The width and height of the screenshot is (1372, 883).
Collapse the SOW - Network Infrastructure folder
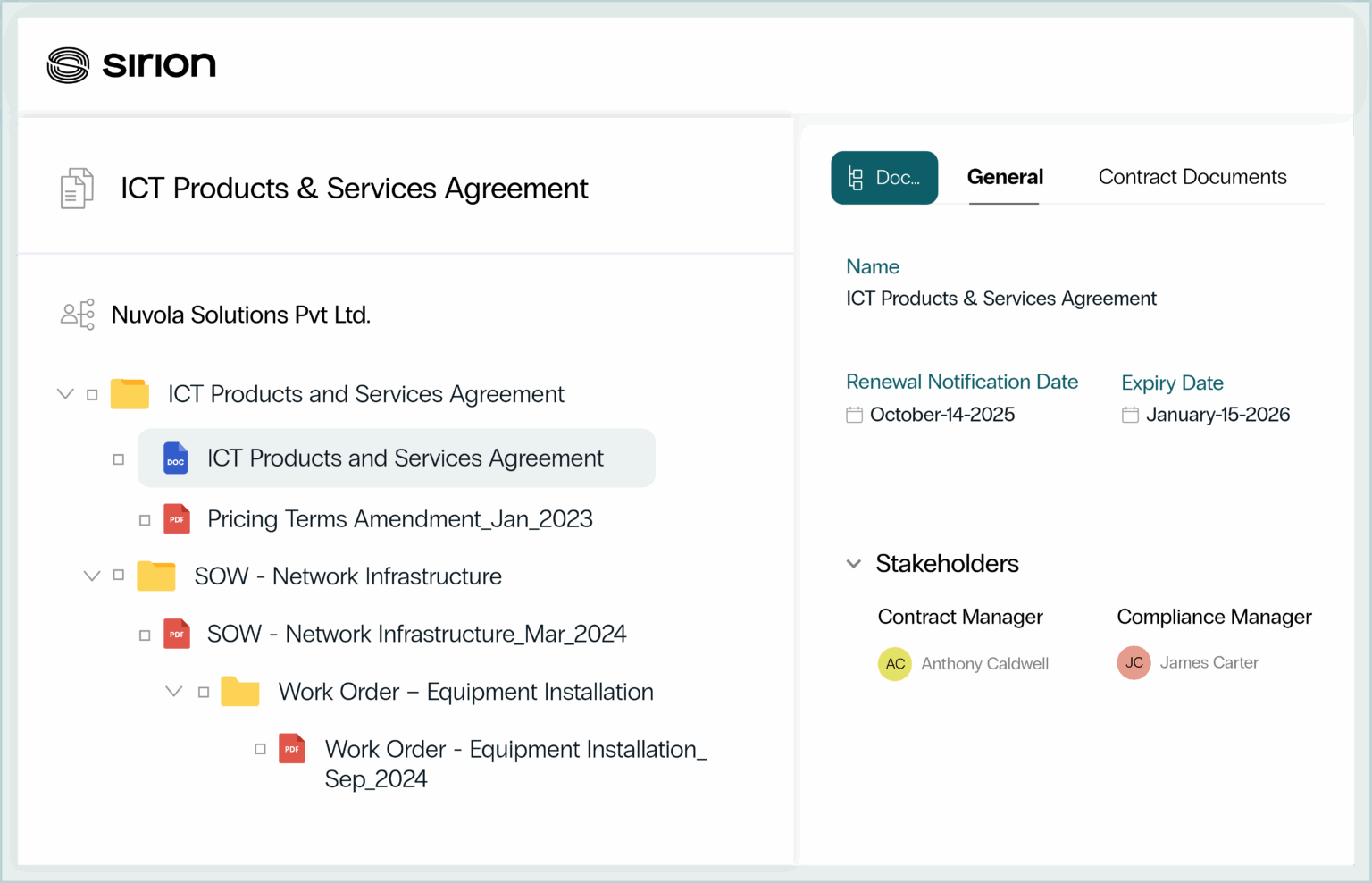[92, 576]
